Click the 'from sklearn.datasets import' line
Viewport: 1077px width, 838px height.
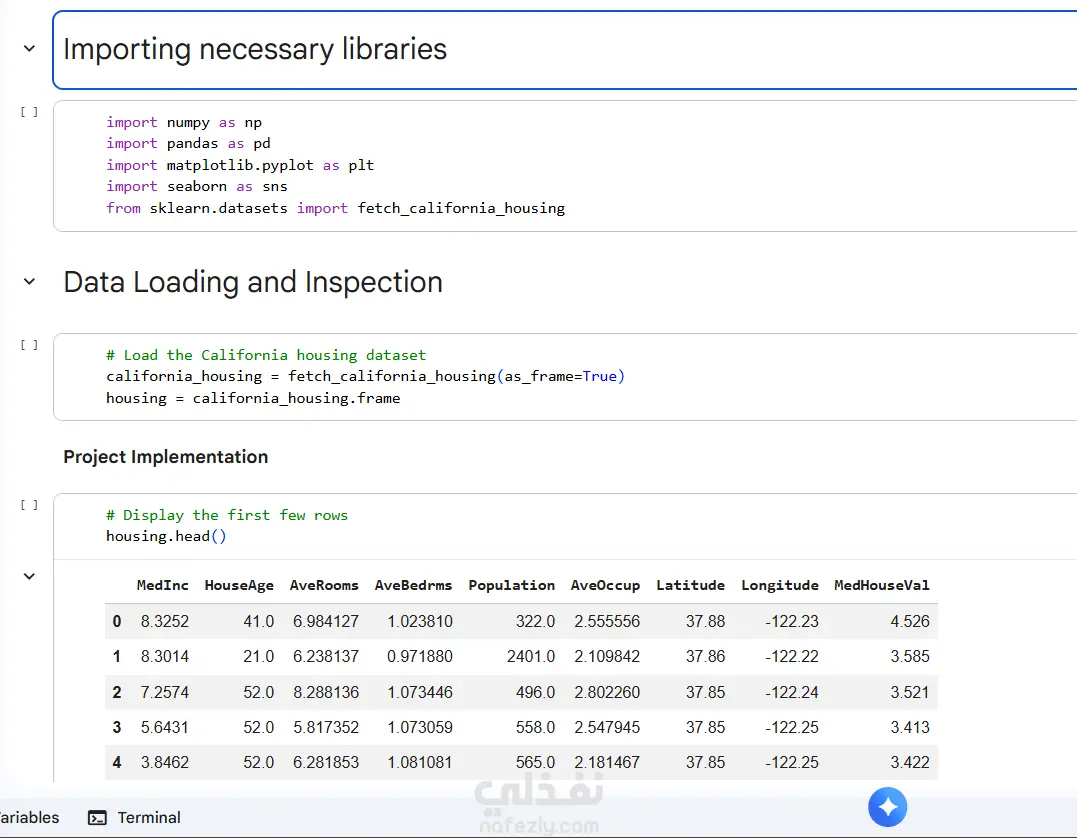[335, 208]
